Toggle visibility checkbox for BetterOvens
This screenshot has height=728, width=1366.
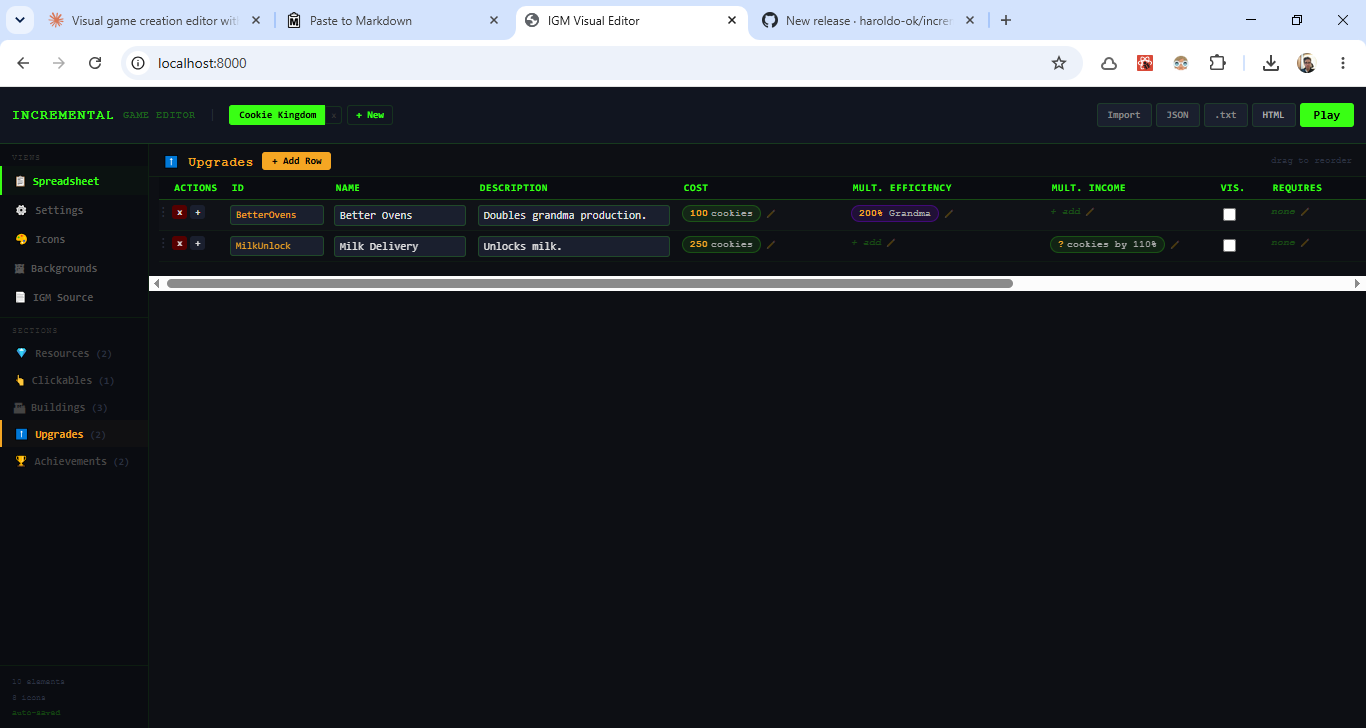1229,214
